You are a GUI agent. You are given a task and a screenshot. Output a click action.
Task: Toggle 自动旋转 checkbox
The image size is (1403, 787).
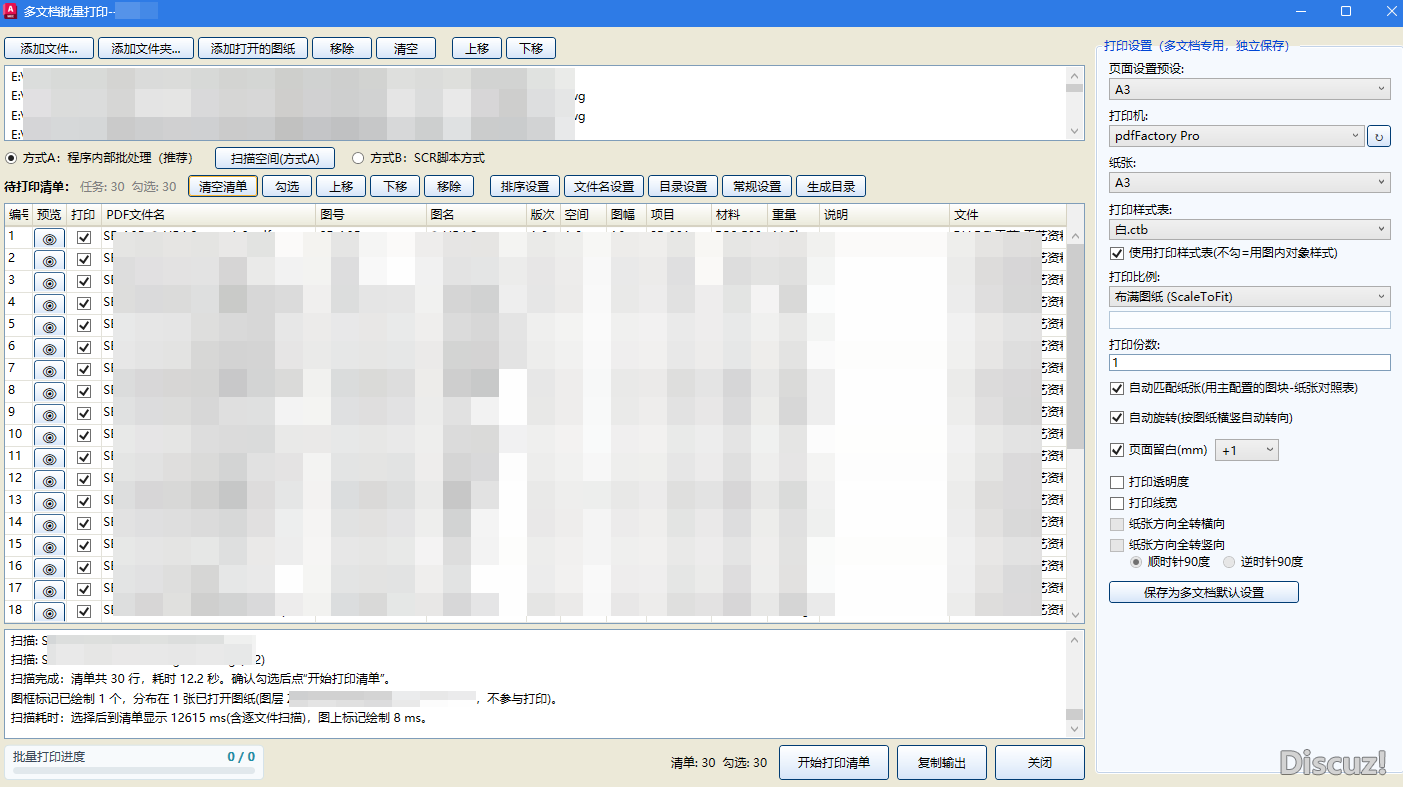coord(1117,418)
